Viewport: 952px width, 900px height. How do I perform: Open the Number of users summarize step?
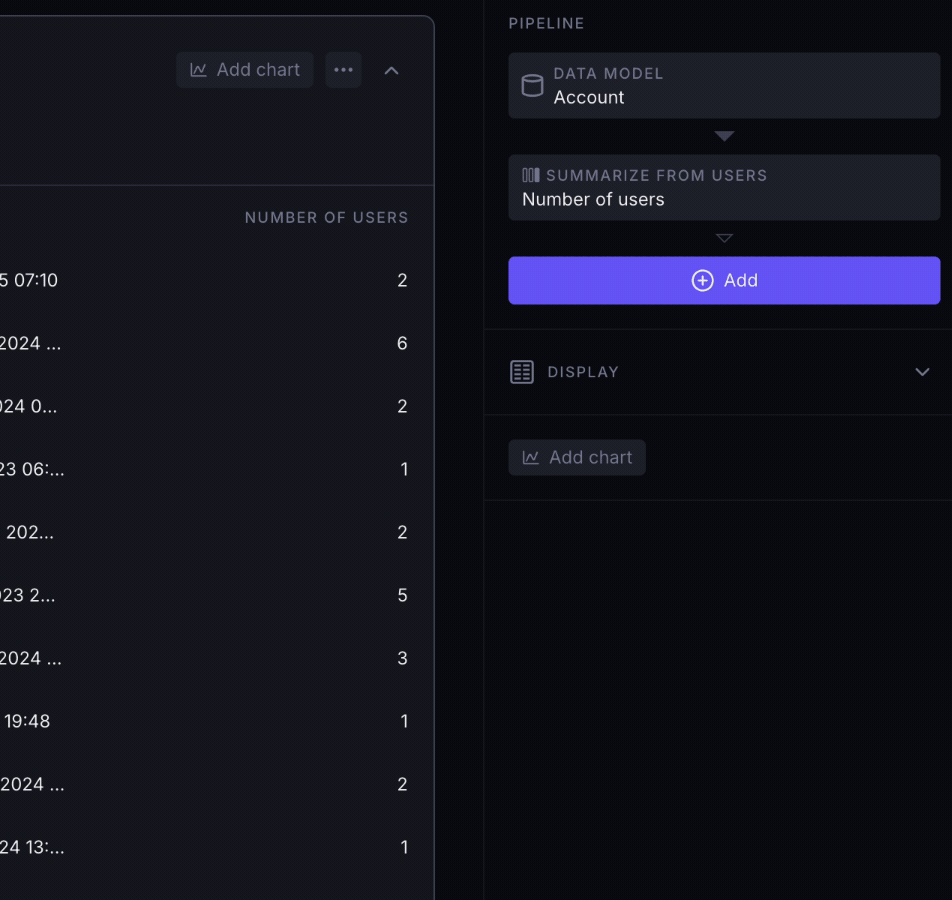pyautogui.click(x=724, y=187)
